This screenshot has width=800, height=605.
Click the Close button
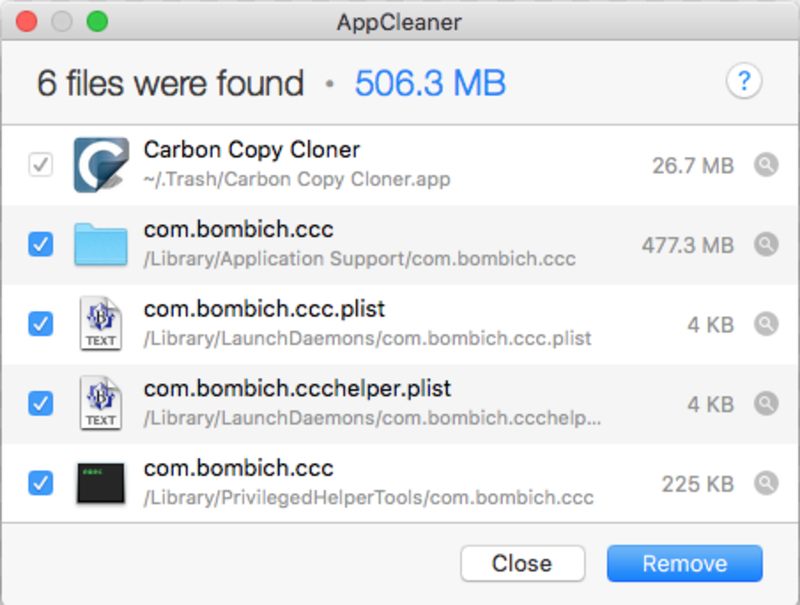[x=522, y=564]
